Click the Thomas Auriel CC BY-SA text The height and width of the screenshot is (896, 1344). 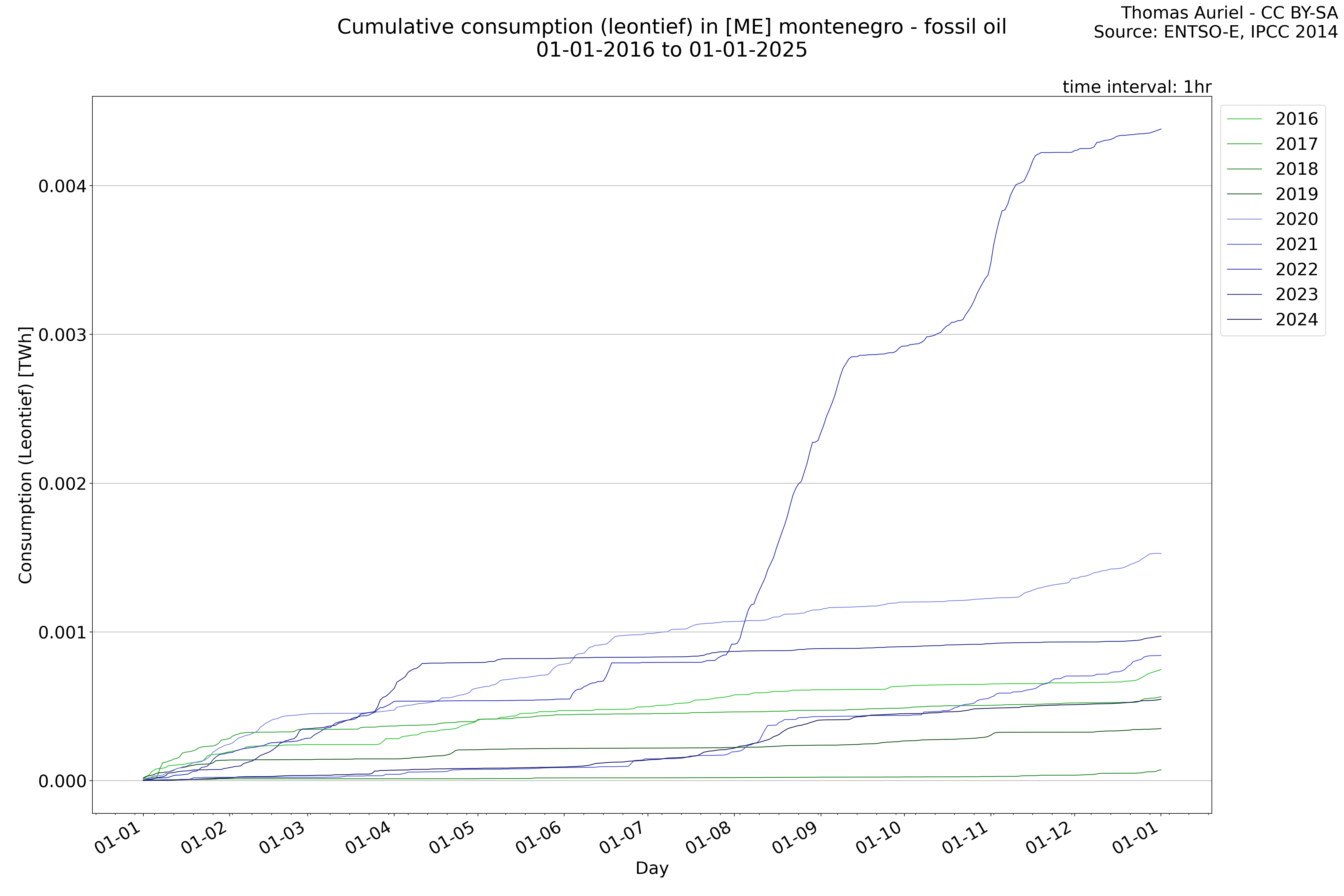point(1229,13)
